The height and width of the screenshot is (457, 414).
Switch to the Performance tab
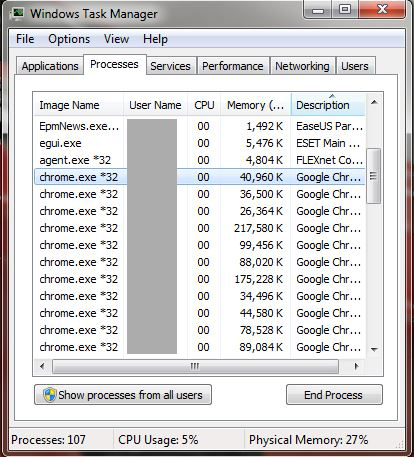click(233, 66)
